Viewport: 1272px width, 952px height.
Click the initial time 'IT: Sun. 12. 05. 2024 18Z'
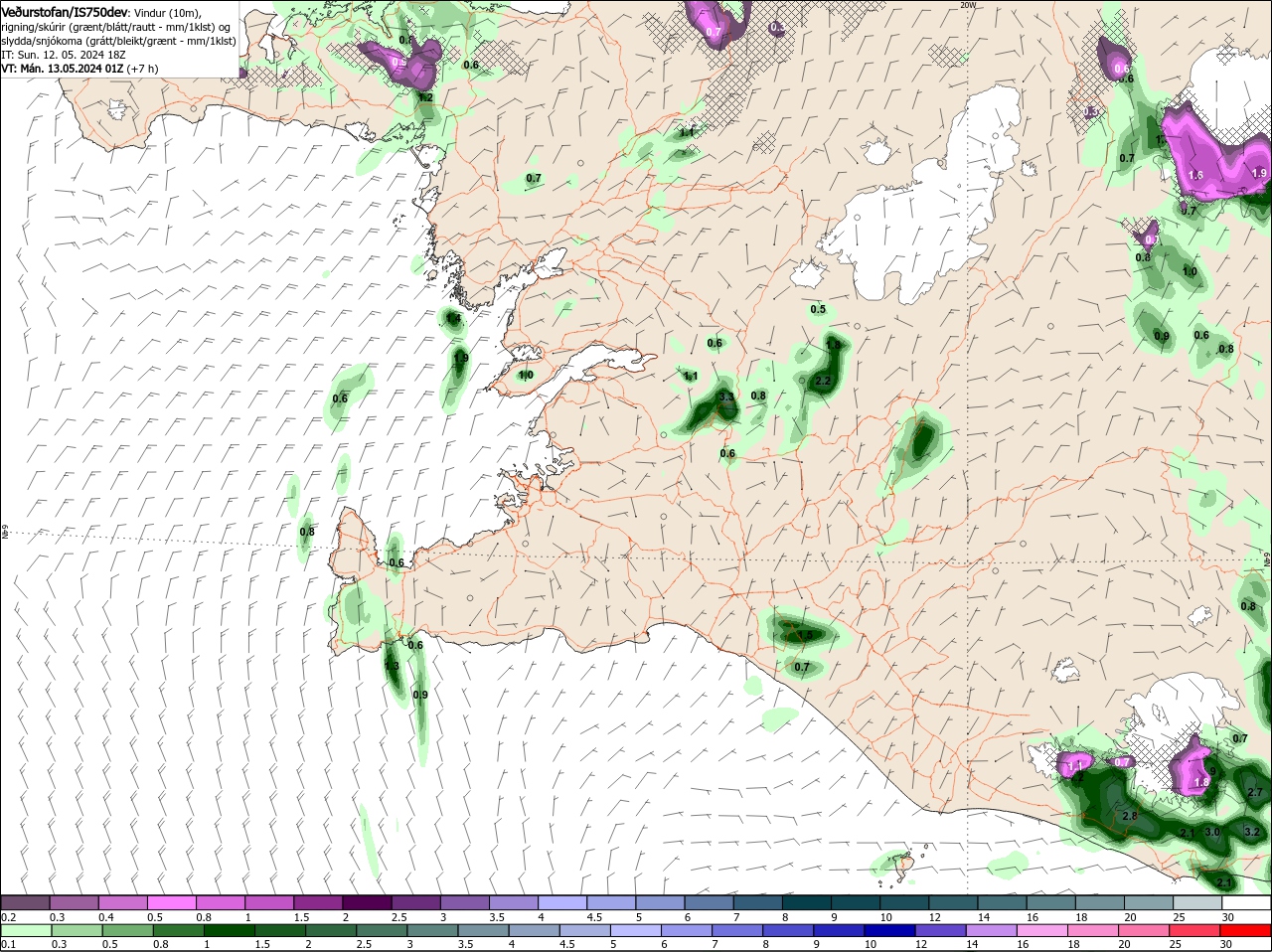tap(64, 55)
